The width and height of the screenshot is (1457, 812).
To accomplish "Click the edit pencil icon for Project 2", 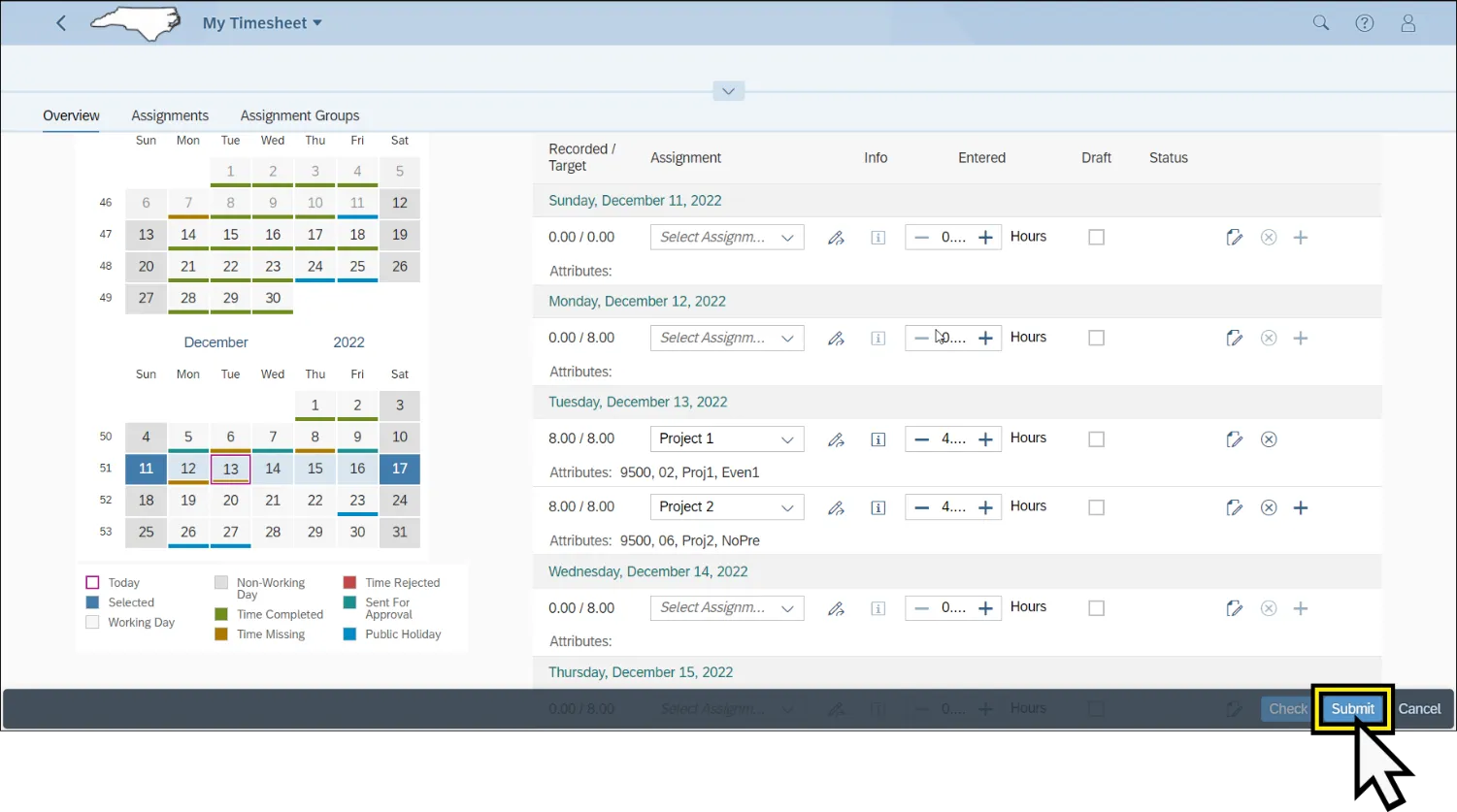I will tap(835, 507).
